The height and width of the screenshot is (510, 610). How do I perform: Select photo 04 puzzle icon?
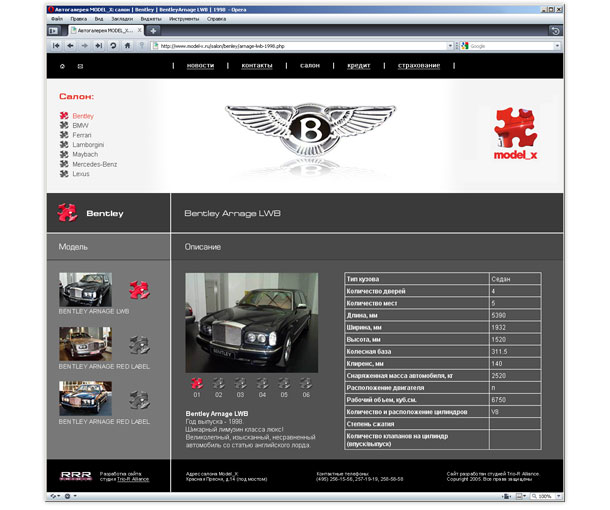point(263,384)
